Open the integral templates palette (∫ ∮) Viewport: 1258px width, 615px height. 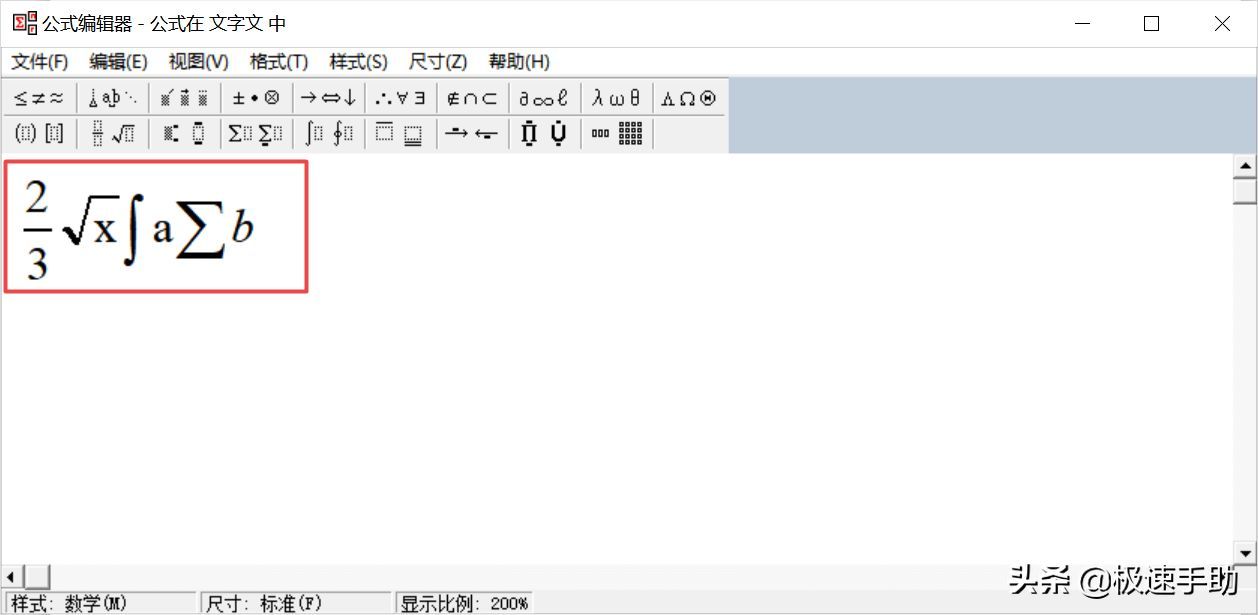coord(328,133)
